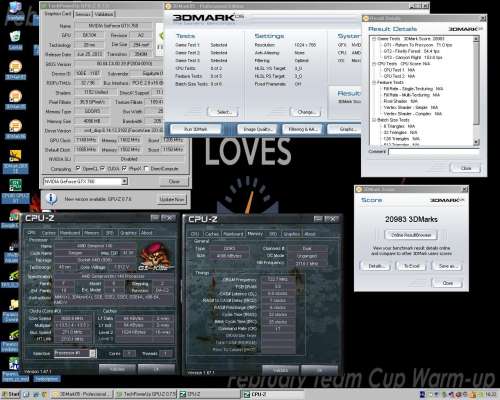This screenshot has height=400, width=500.
Task: Collapse the Batch Size Tests tree node
Action: (x=374, y=120)
